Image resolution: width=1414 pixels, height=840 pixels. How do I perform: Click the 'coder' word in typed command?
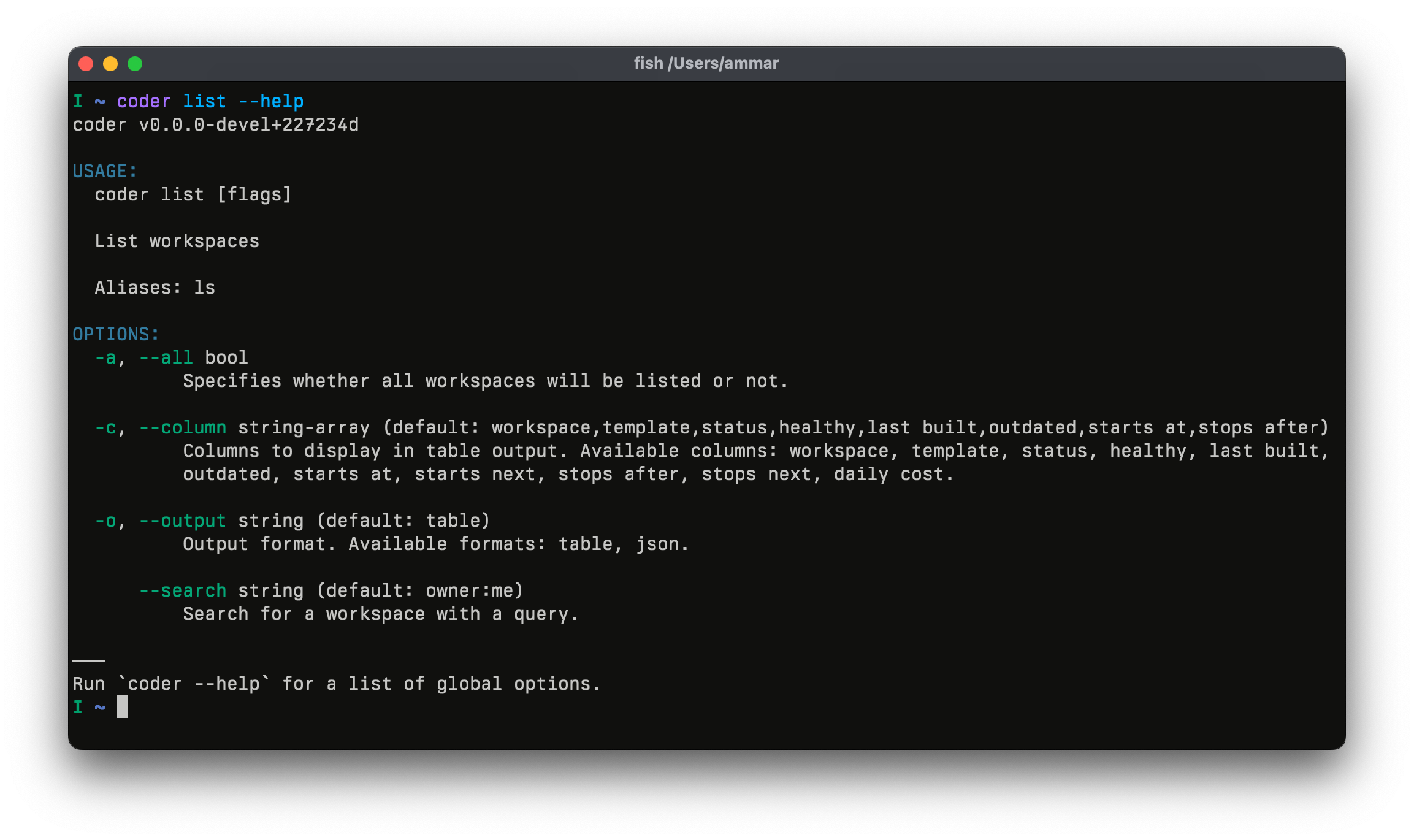pyautogui.click(x=143, y=101)
